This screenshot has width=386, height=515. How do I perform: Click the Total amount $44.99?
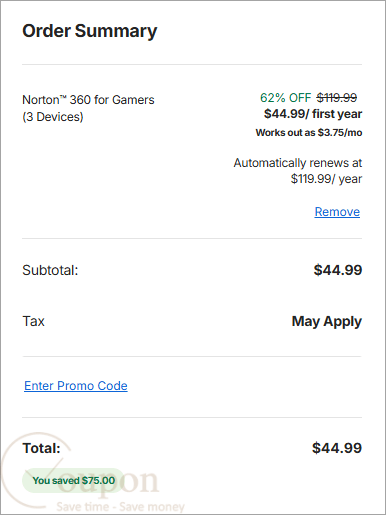[x=337, y=448]
